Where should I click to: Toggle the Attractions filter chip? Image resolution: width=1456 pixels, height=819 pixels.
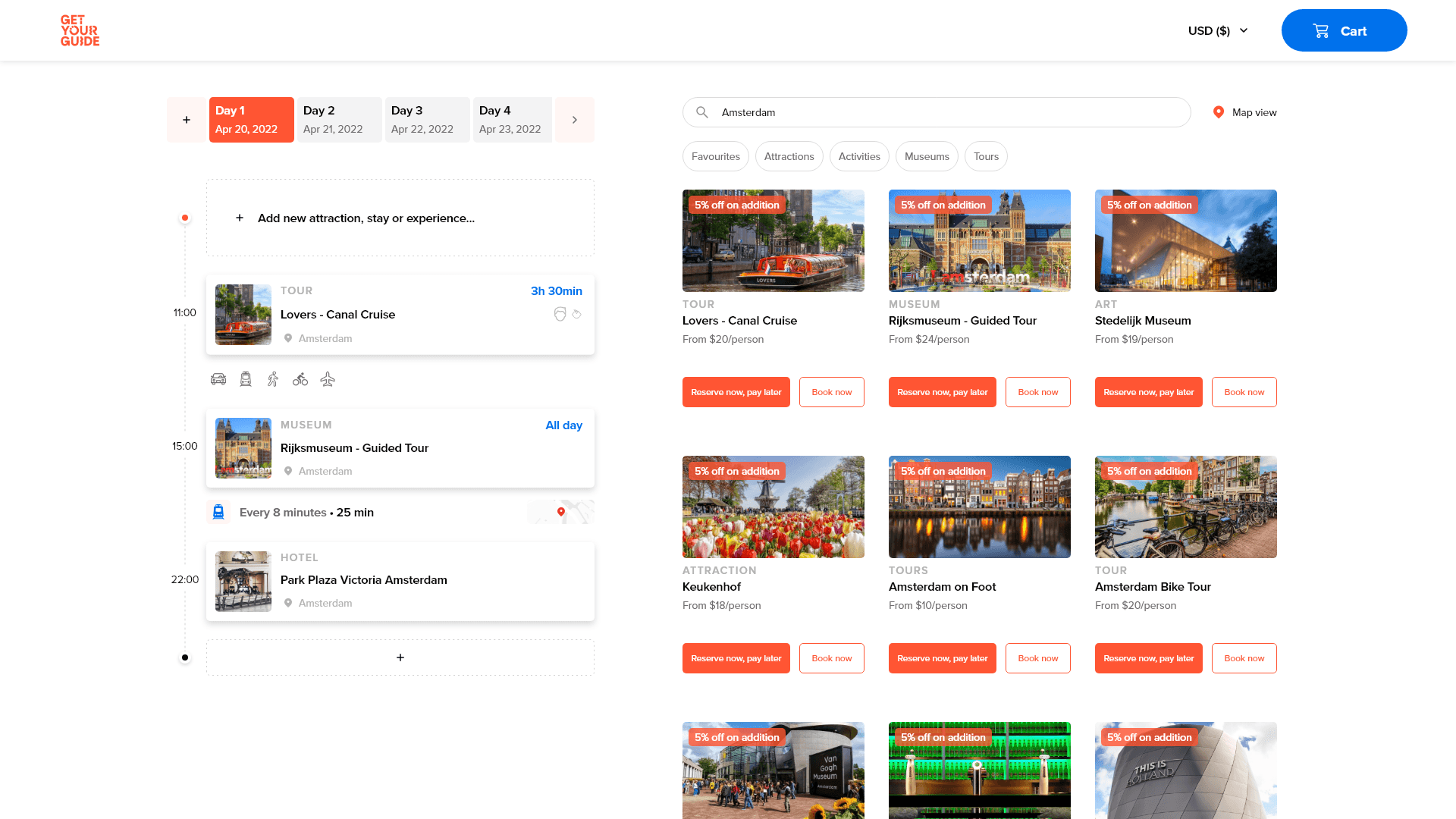tap(789, 156)
